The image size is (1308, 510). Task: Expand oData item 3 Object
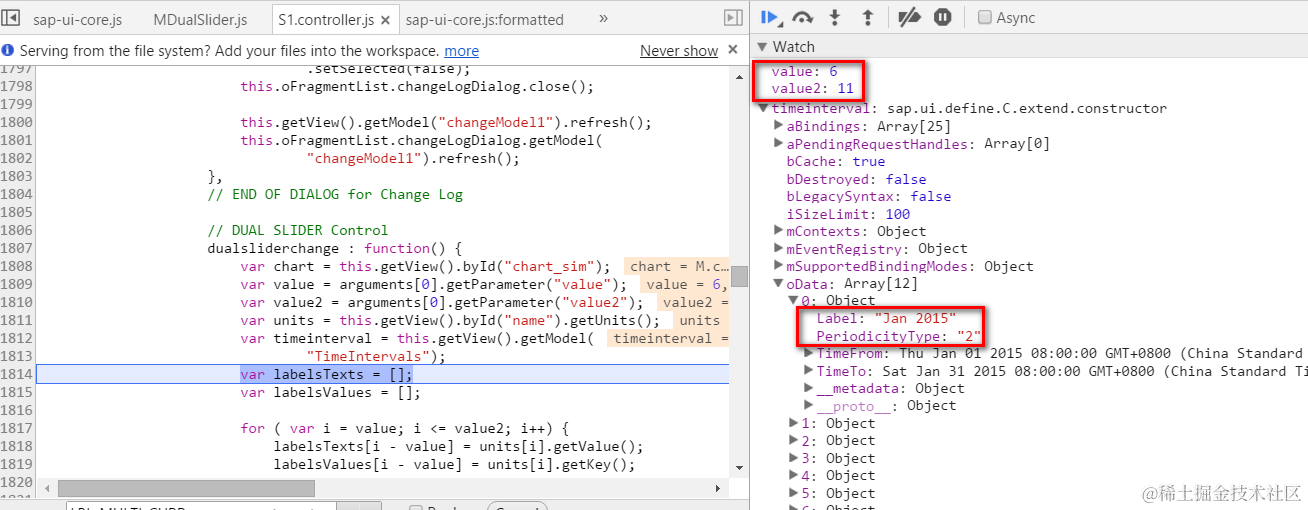click(794, 458)
